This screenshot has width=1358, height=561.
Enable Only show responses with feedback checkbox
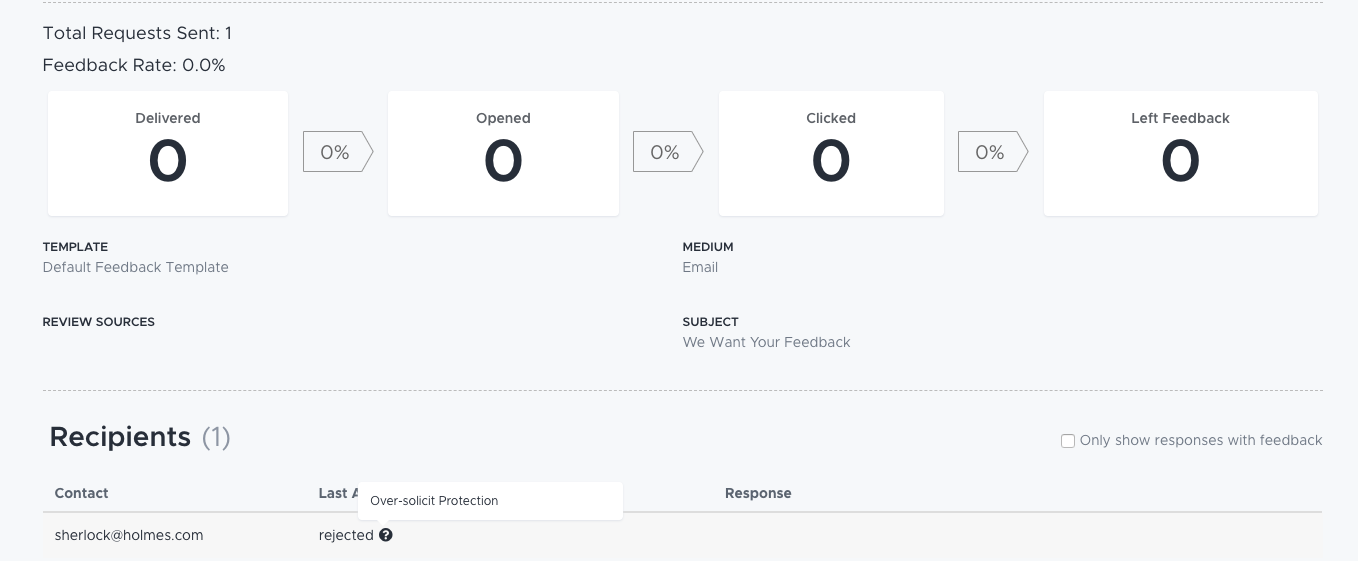click(1068, 441)
